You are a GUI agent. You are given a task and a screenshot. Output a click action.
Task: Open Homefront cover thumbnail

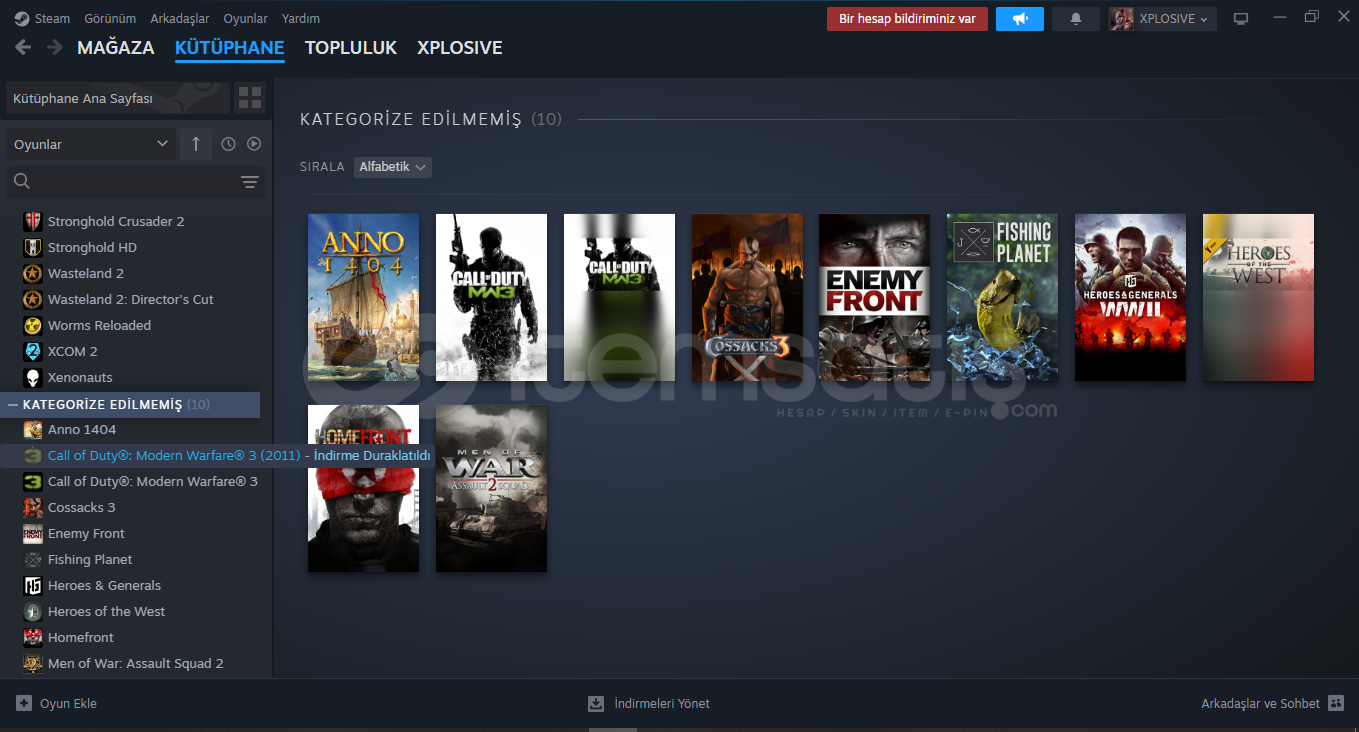tap(363, 489)
